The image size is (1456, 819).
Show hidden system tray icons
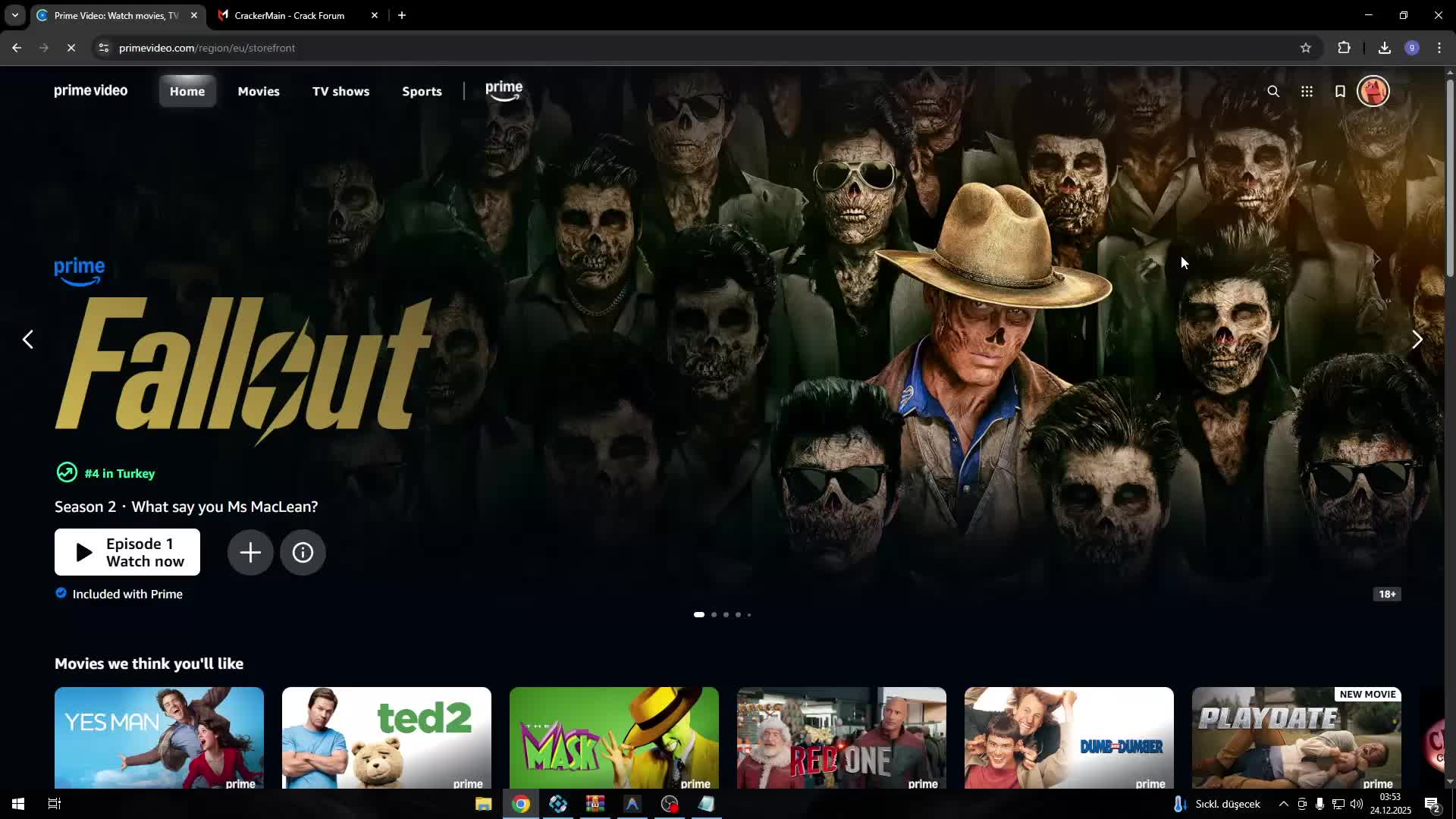[x=1283, y=804]
